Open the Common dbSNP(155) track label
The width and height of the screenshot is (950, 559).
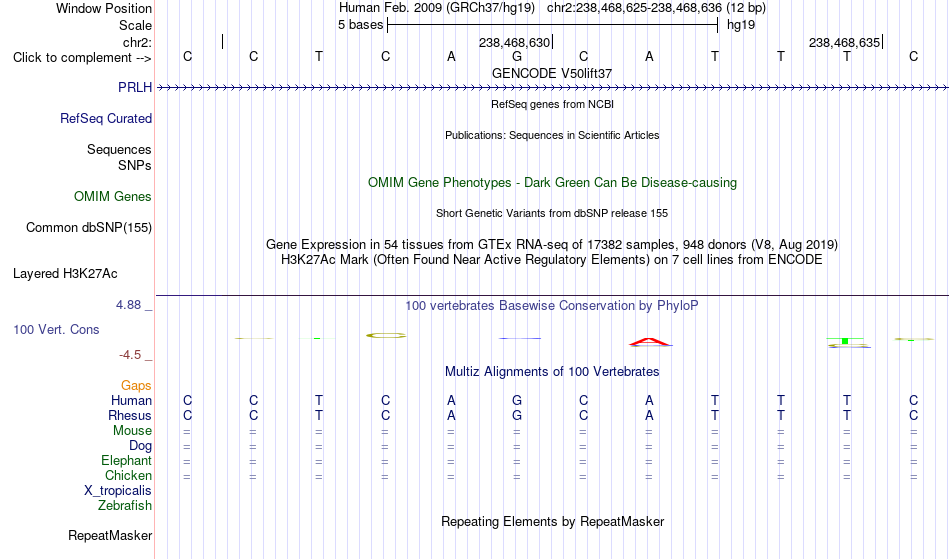(x=89, y=227)
